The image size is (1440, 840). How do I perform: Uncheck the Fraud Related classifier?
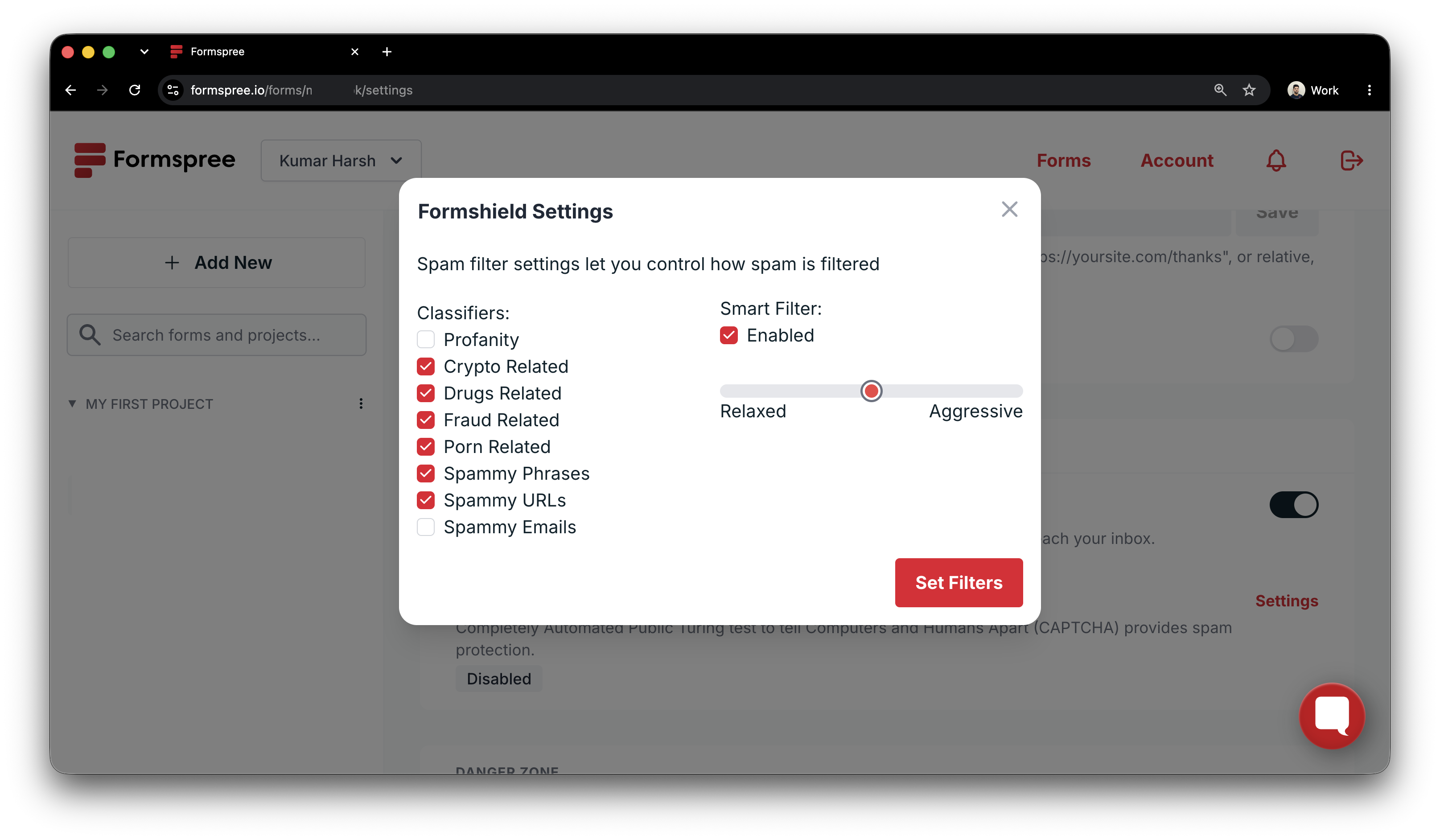[x=426, y=420]
